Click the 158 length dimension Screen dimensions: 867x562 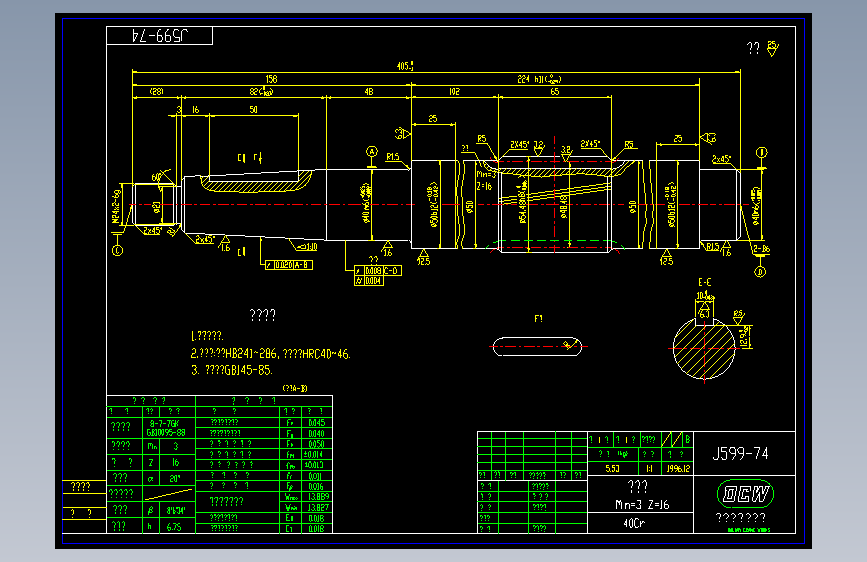[x=271, y=79]
